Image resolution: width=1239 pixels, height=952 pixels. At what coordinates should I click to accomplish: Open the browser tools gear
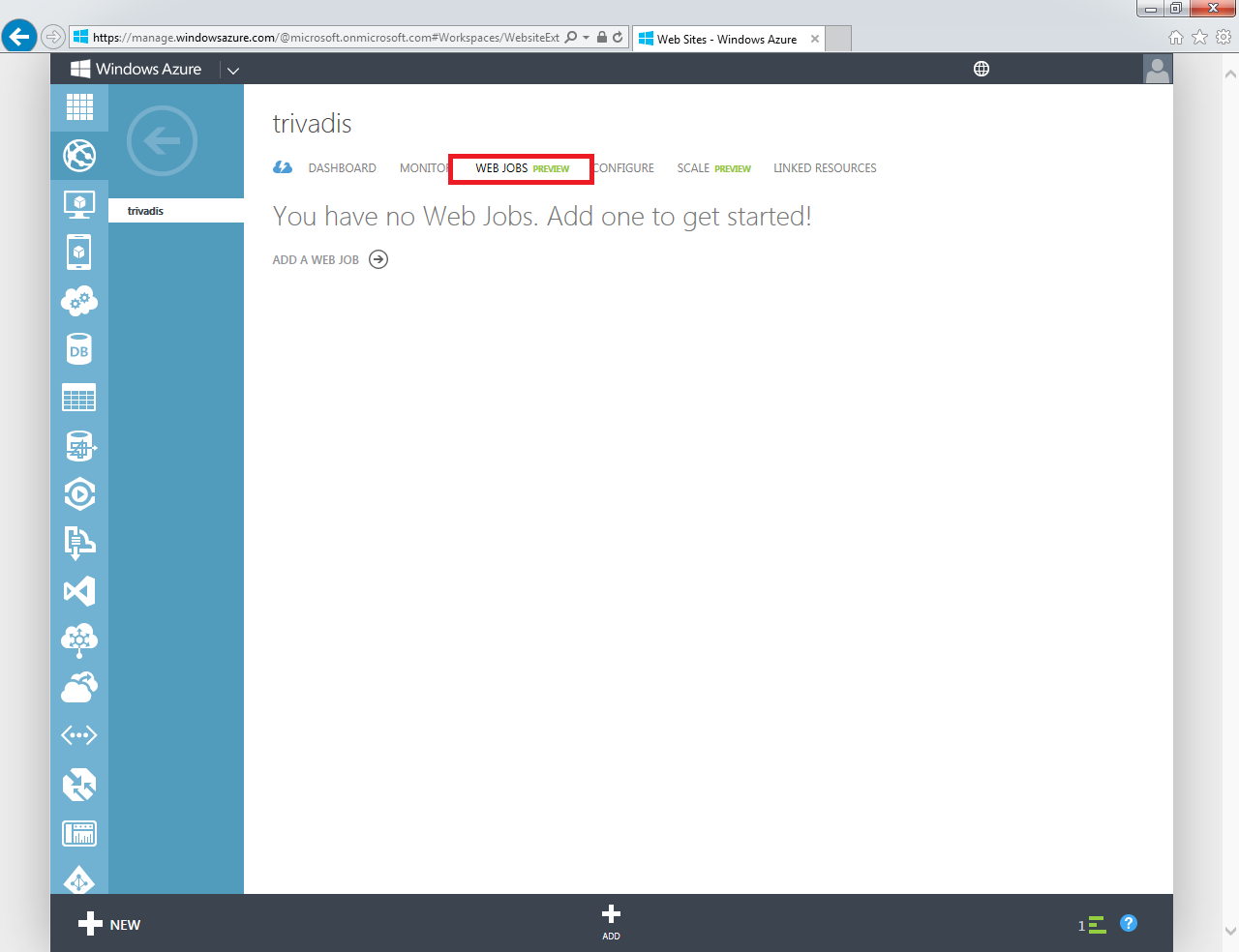click(x=1224, y=37)
